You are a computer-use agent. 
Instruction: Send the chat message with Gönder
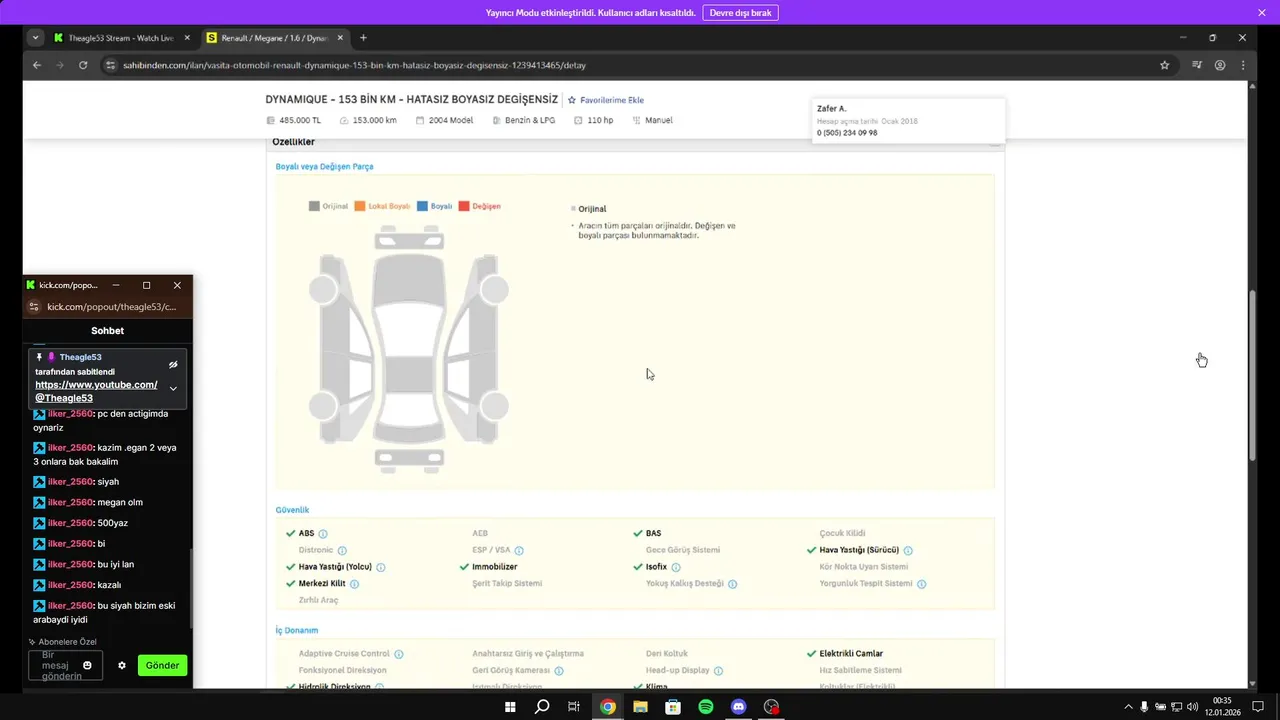click(x=162, y=665)
